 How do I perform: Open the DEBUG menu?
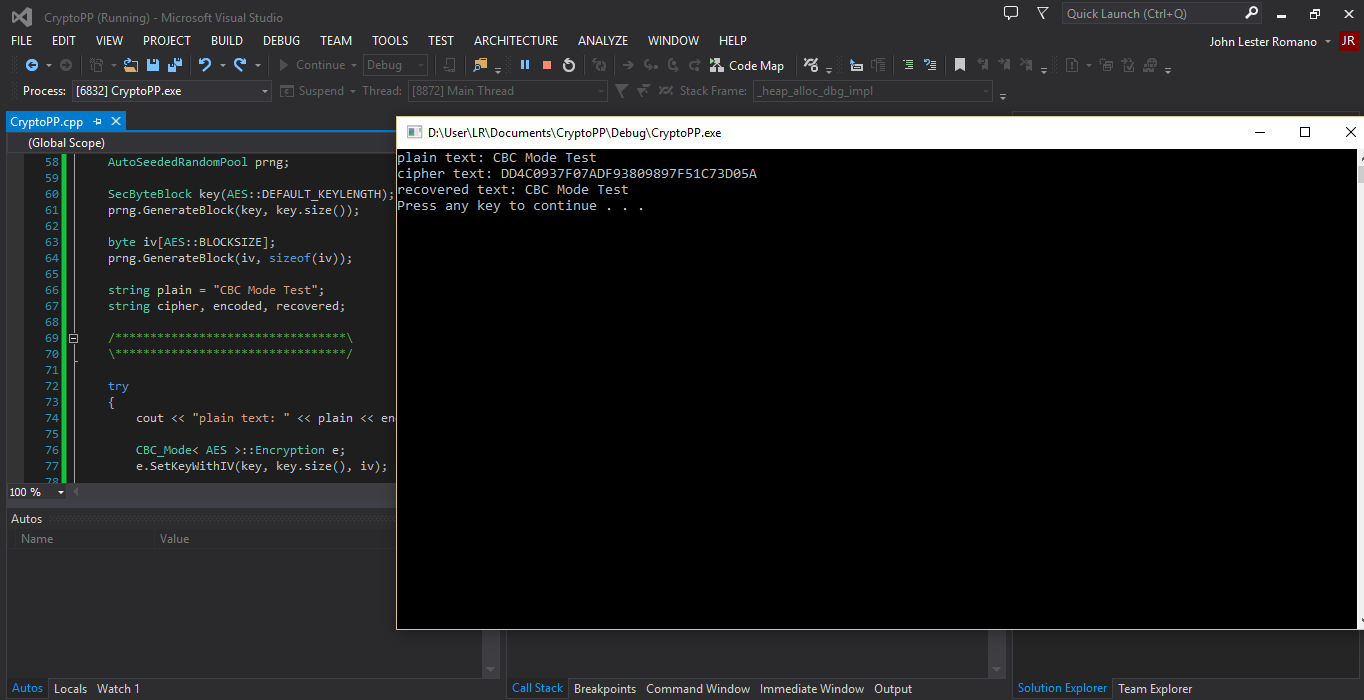pyautogui.click(x=281, y=41)
